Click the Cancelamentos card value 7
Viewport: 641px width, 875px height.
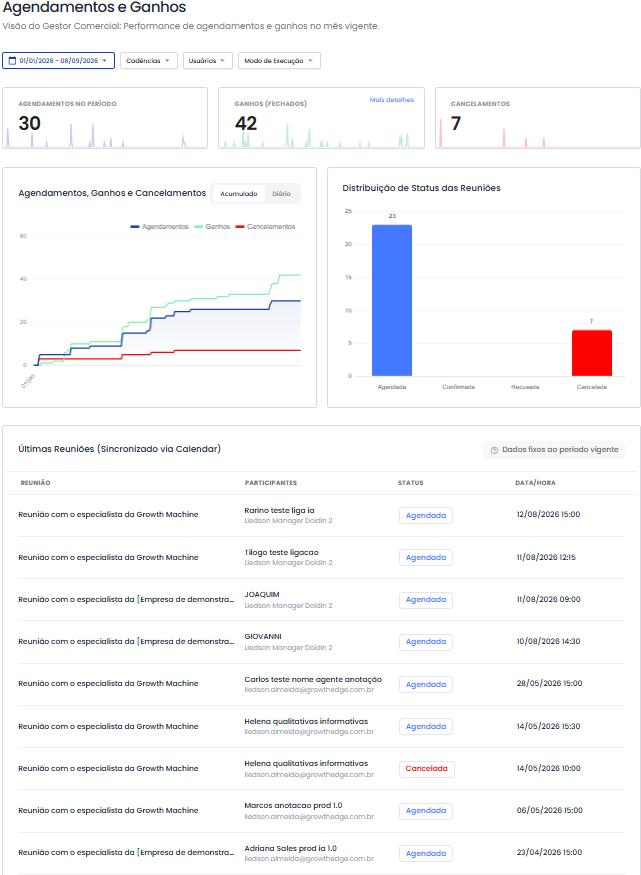coord(456,123)
